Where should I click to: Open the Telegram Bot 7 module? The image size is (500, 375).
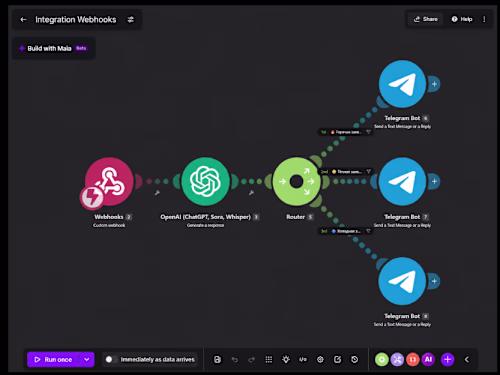pyautogui.click(x=402, y=181)
